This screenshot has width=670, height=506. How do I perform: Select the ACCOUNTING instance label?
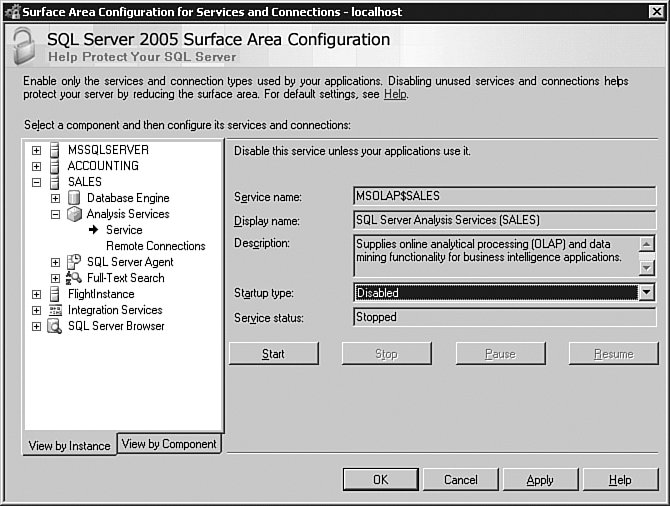[x=103, y=166]
